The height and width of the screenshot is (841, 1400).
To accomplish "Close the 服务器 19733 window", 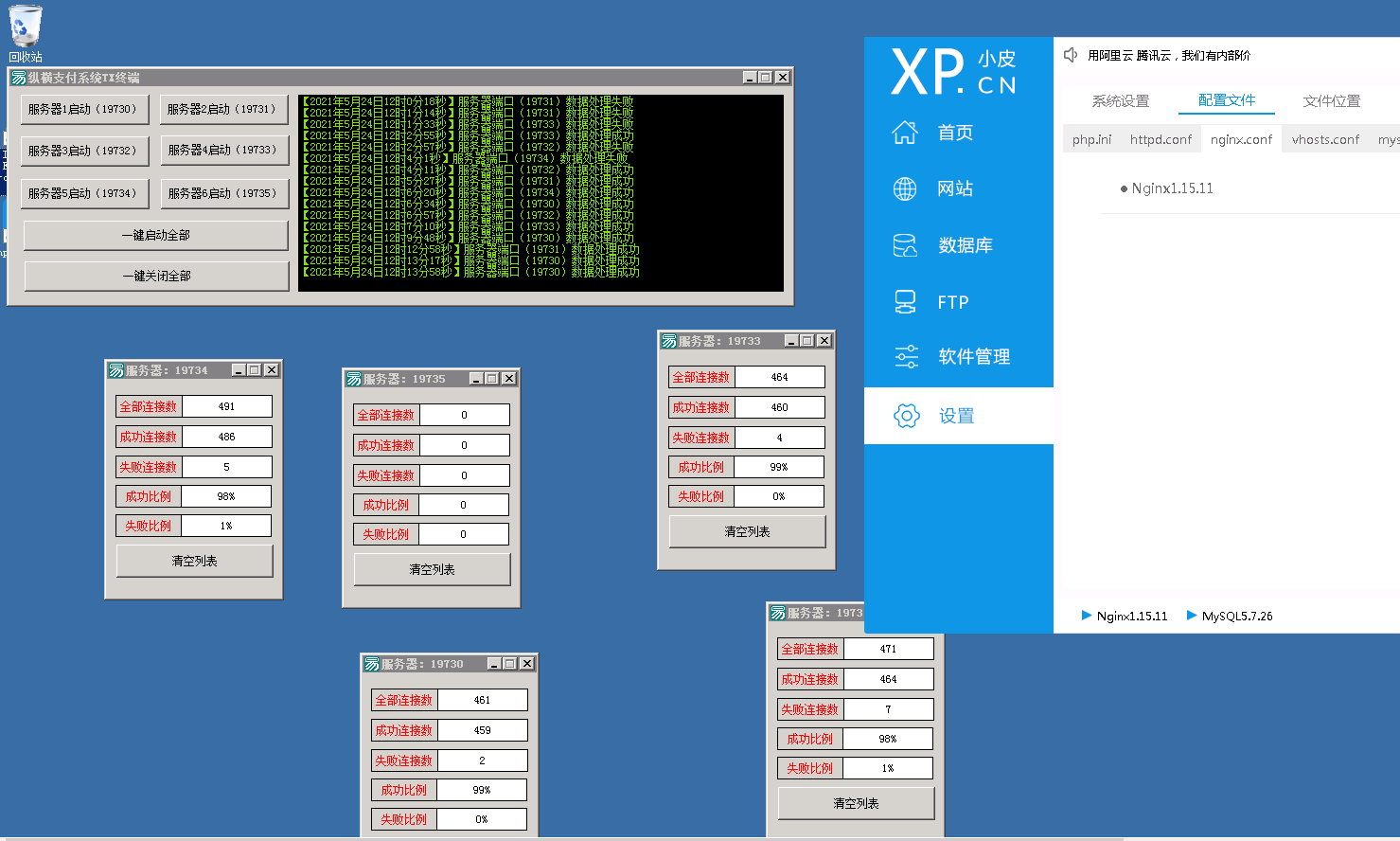I will click(x=824, y=341).
